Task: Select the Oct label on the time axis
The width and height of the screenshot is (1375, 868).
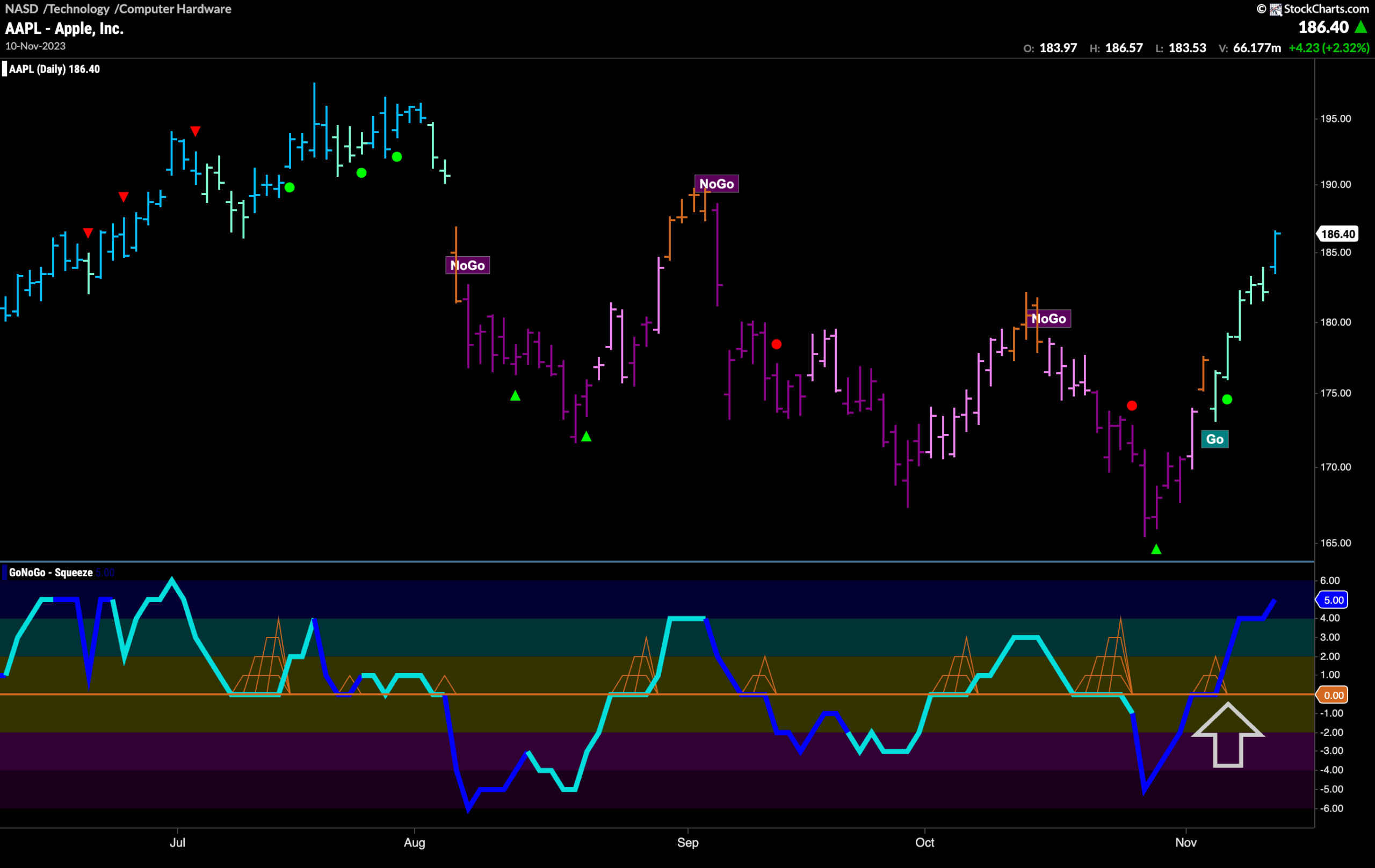Action: coord(924,842)
